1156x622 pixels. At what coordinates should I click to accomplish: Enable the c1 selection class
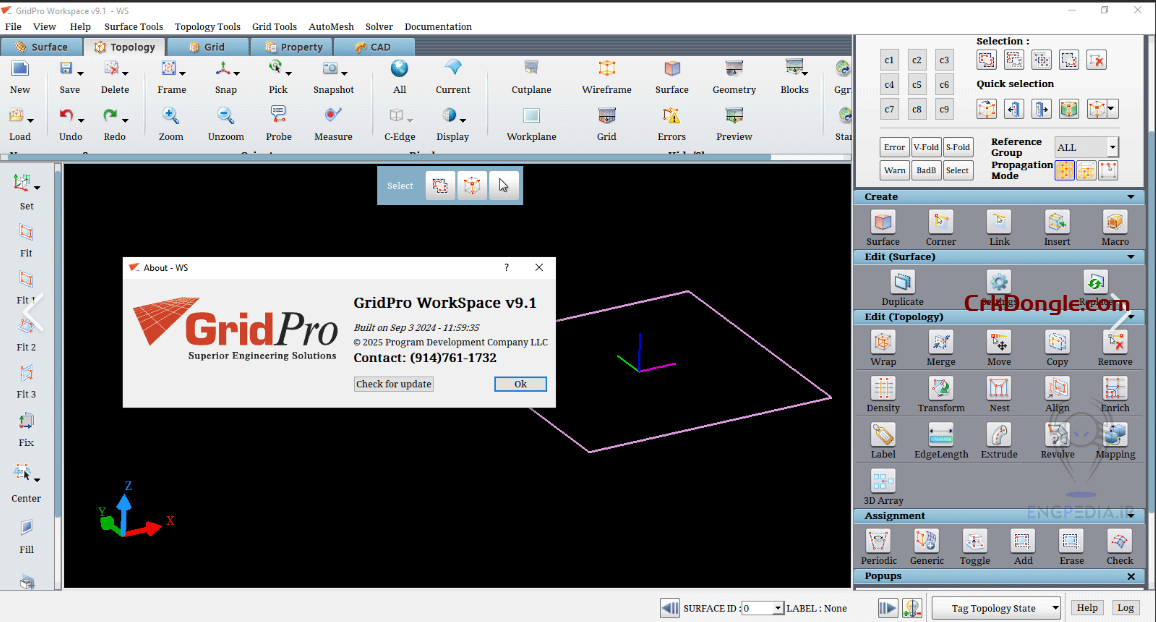click(889, 60)
